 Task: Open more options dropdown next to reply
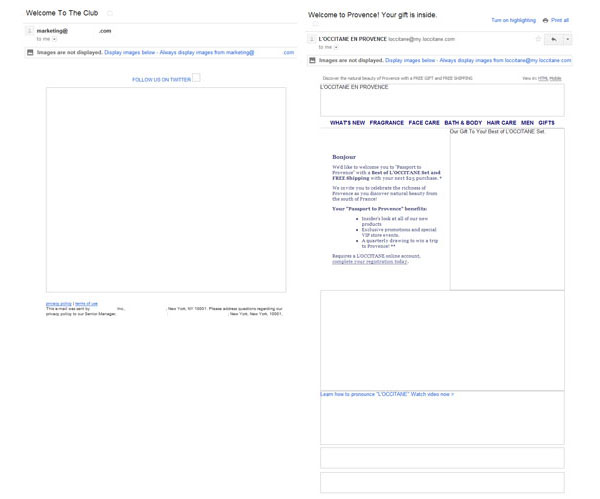pos(567,40)
